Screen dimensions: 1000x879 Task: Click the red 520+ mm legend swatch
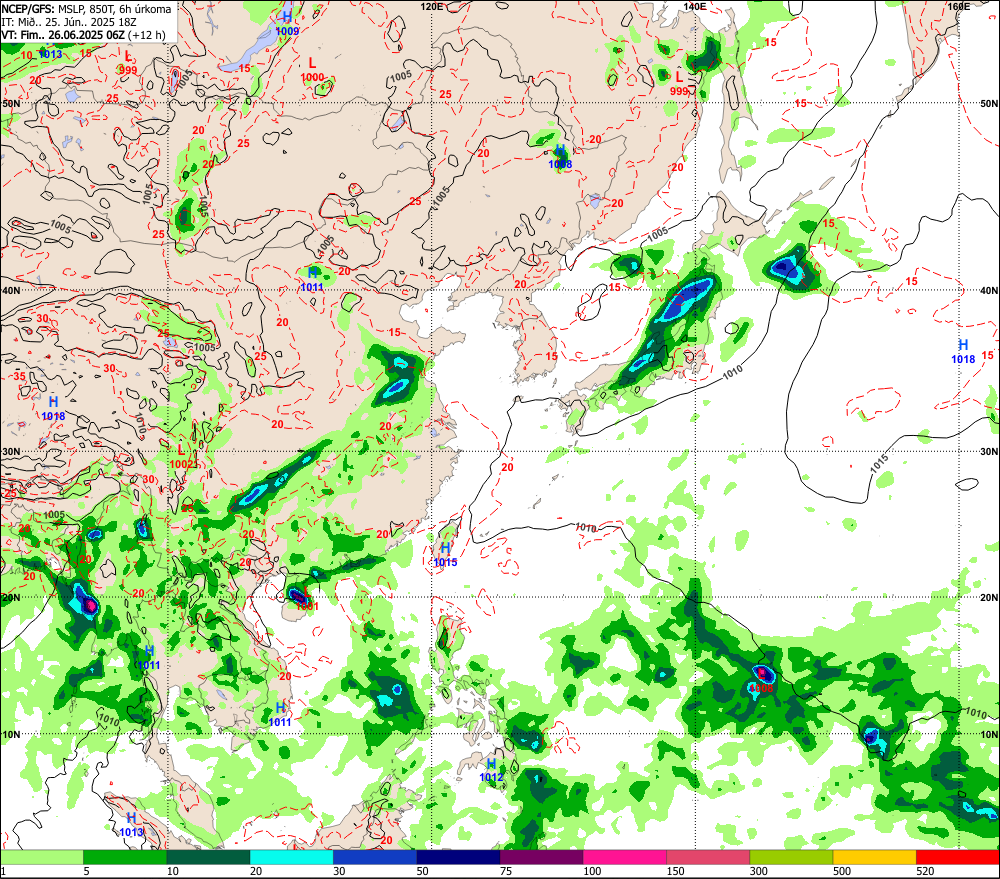(x=958, y=857)
